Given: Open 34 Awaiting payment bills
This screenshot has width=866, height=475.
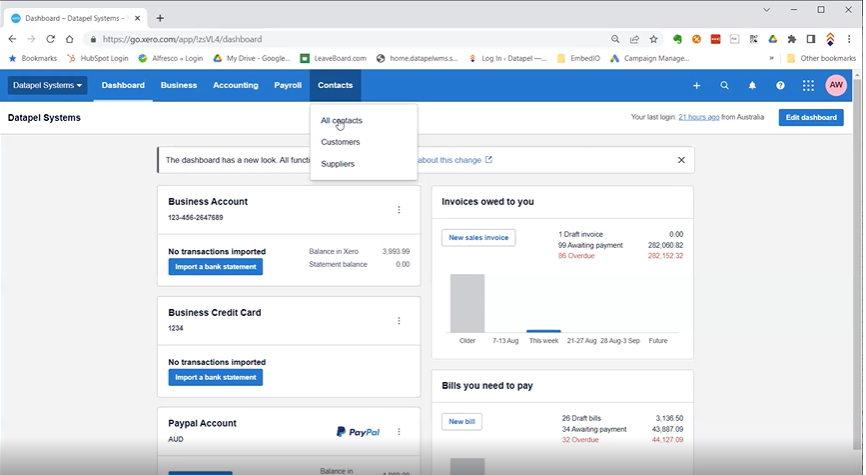Looking at the screenshot, I should point(594,429).
